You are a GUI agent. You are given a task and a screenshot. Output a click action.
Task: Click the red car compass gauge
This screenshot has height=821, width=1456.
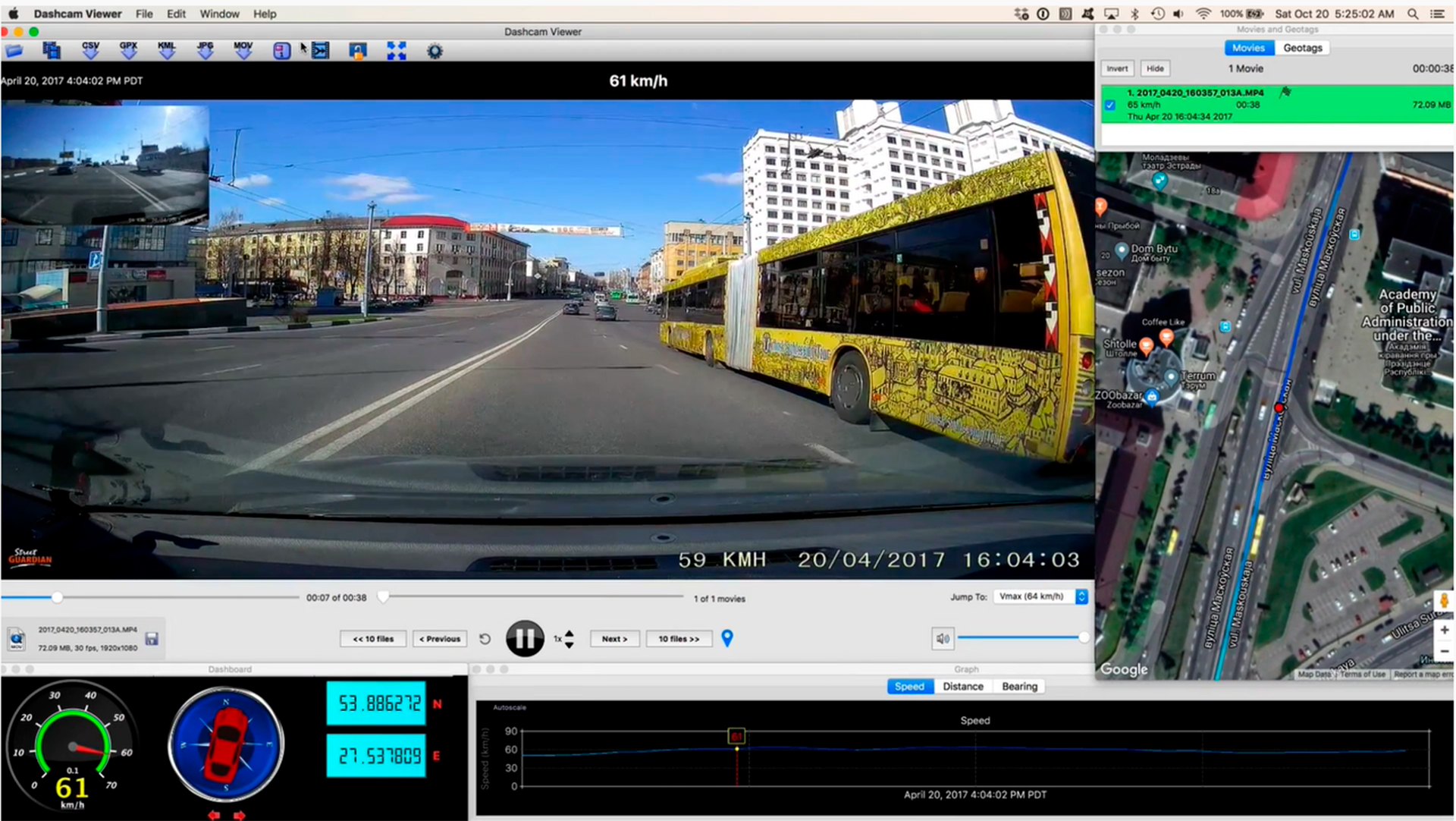point(226,744)
